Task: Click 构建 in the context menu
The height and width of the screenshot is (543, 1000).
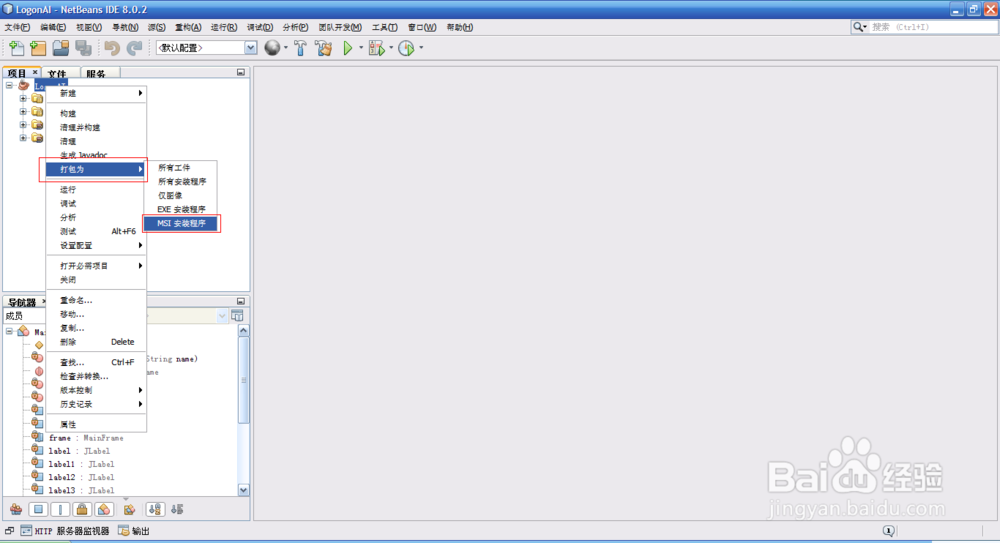Action: point(96,114)
